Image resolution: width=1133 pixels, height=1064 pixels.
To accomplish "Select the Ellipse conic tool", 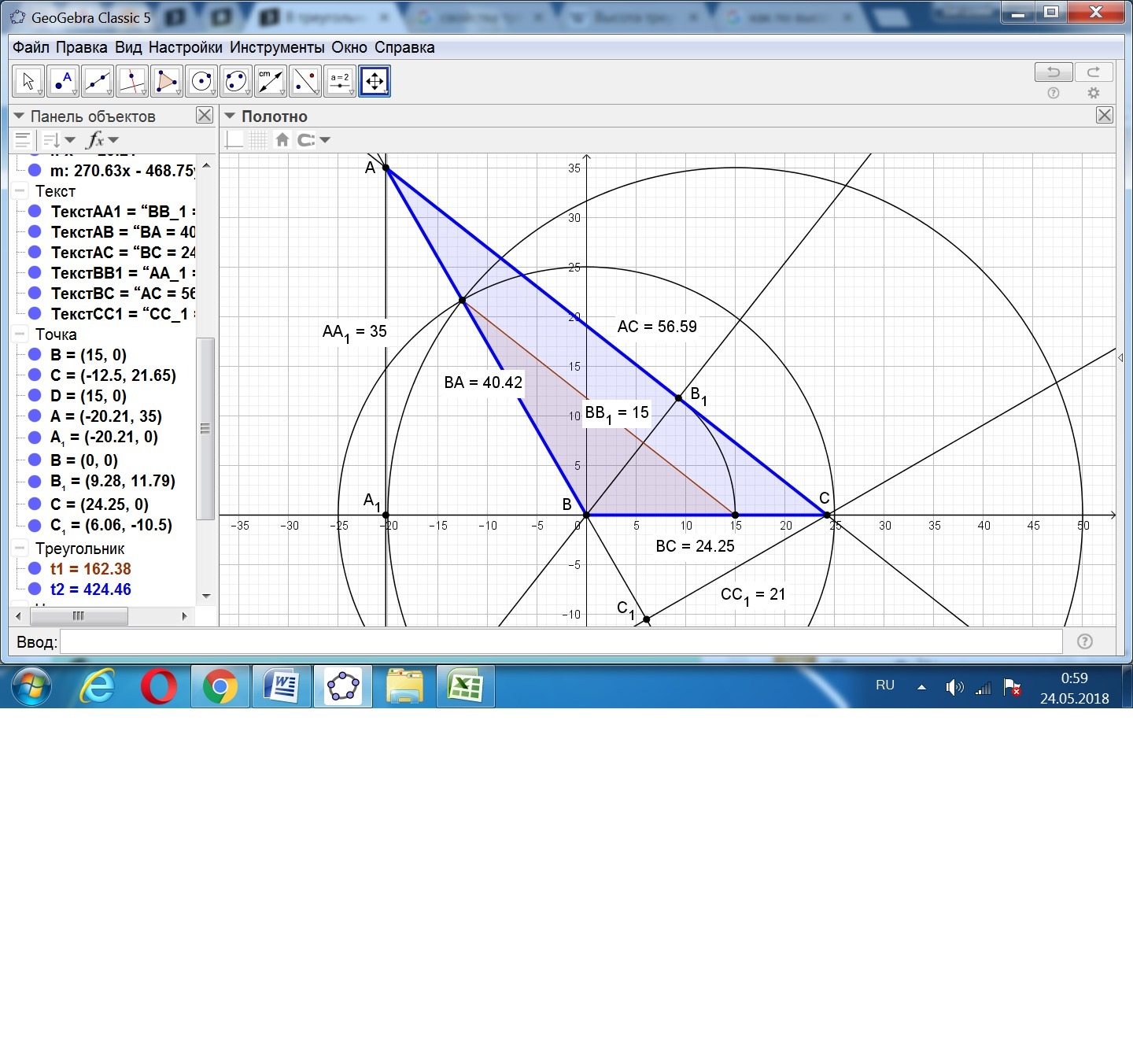I will [x=236, y=81].
